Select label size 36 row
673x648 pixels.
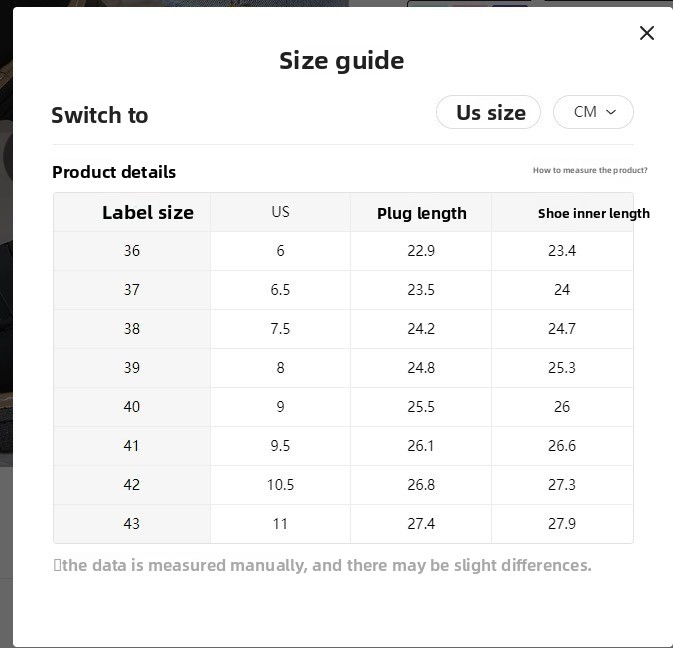[132, 251]
